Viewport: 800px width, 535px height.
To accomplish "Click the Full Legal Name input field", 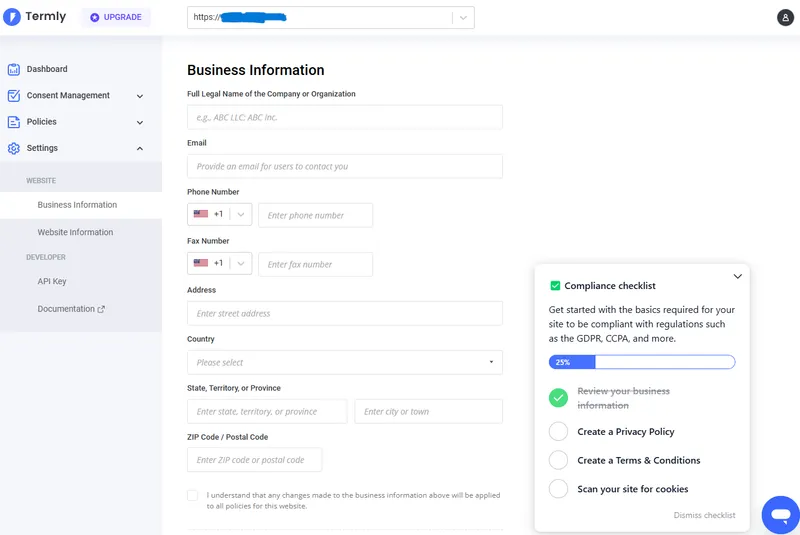I will tap(345, 117).
